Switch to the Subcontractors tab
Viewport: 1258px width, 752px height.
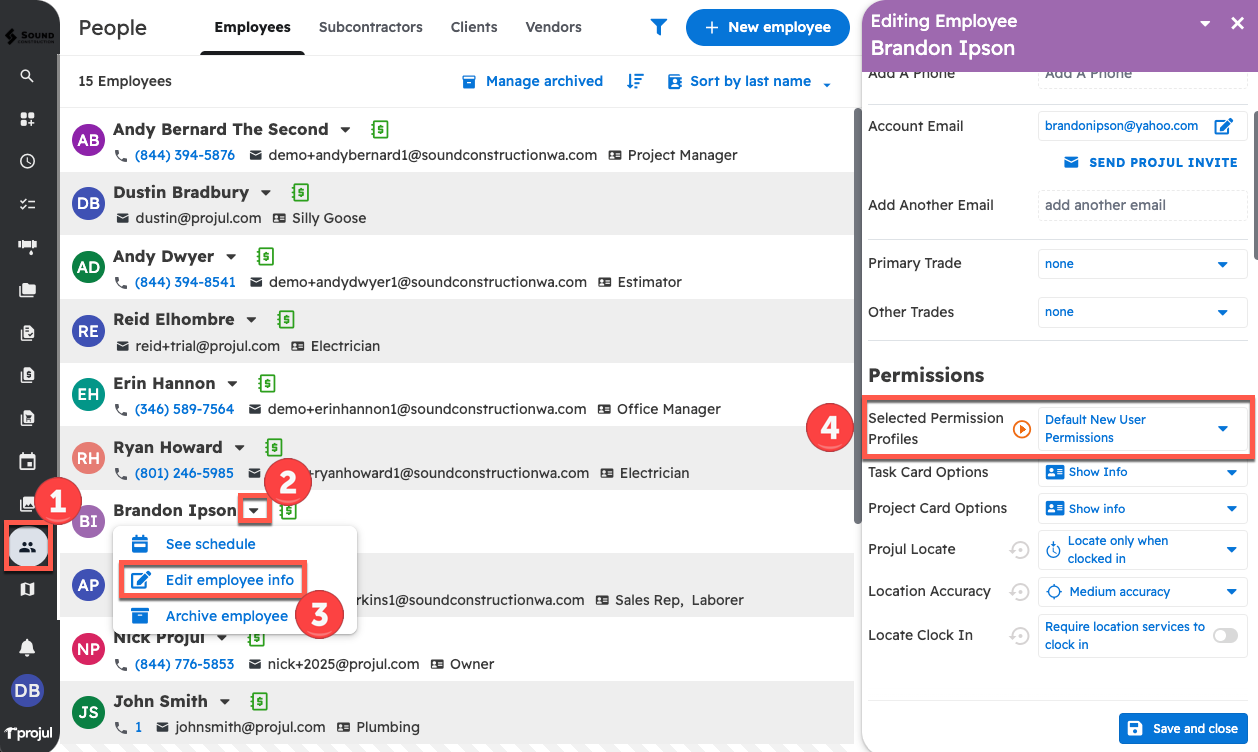click(x=370, y=27)
